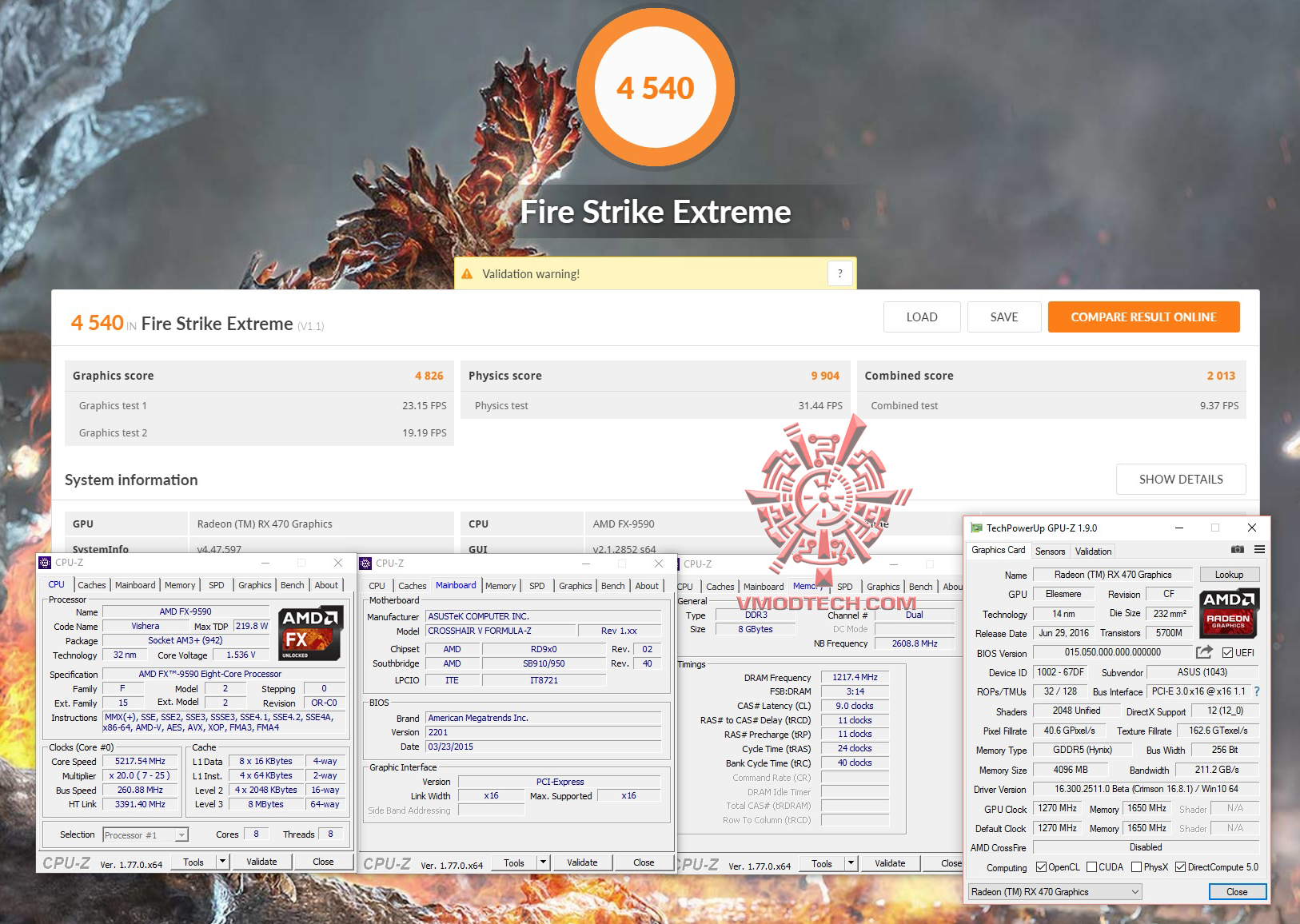
Task: Click the AMD FX Unlocked logo in CPU-Z
Action: [x=310, y=634]
